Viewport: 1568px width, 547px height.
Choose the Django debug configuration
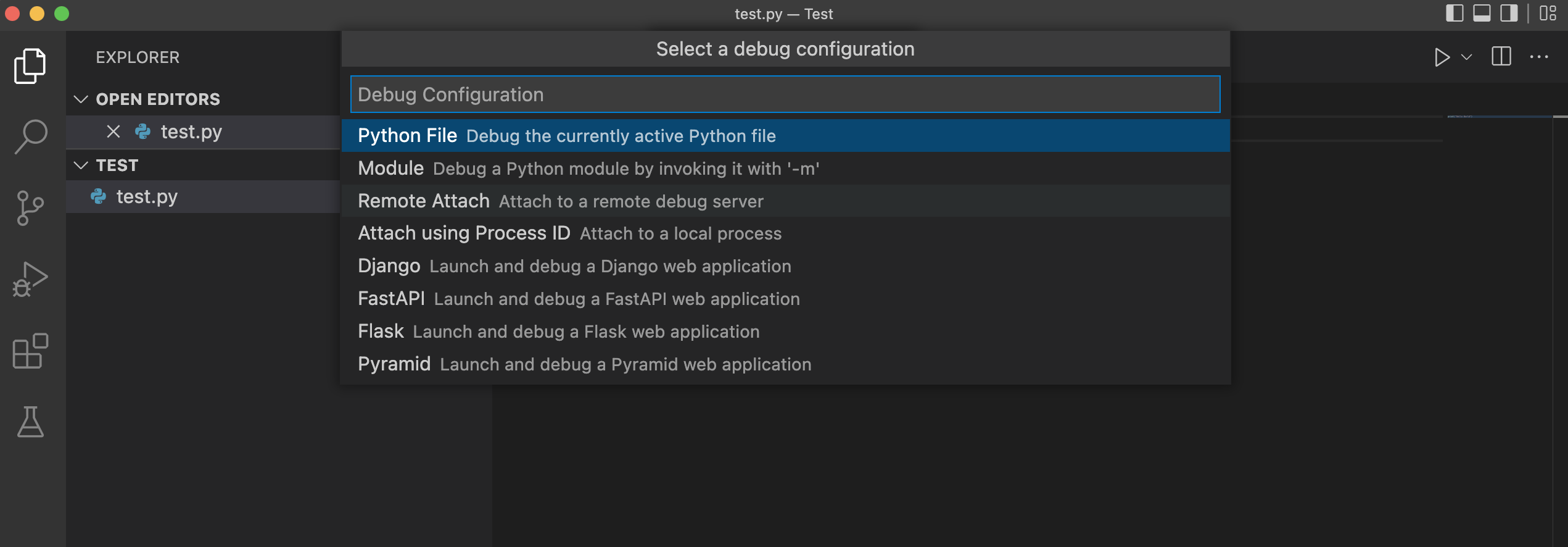[x=574, y=266]
